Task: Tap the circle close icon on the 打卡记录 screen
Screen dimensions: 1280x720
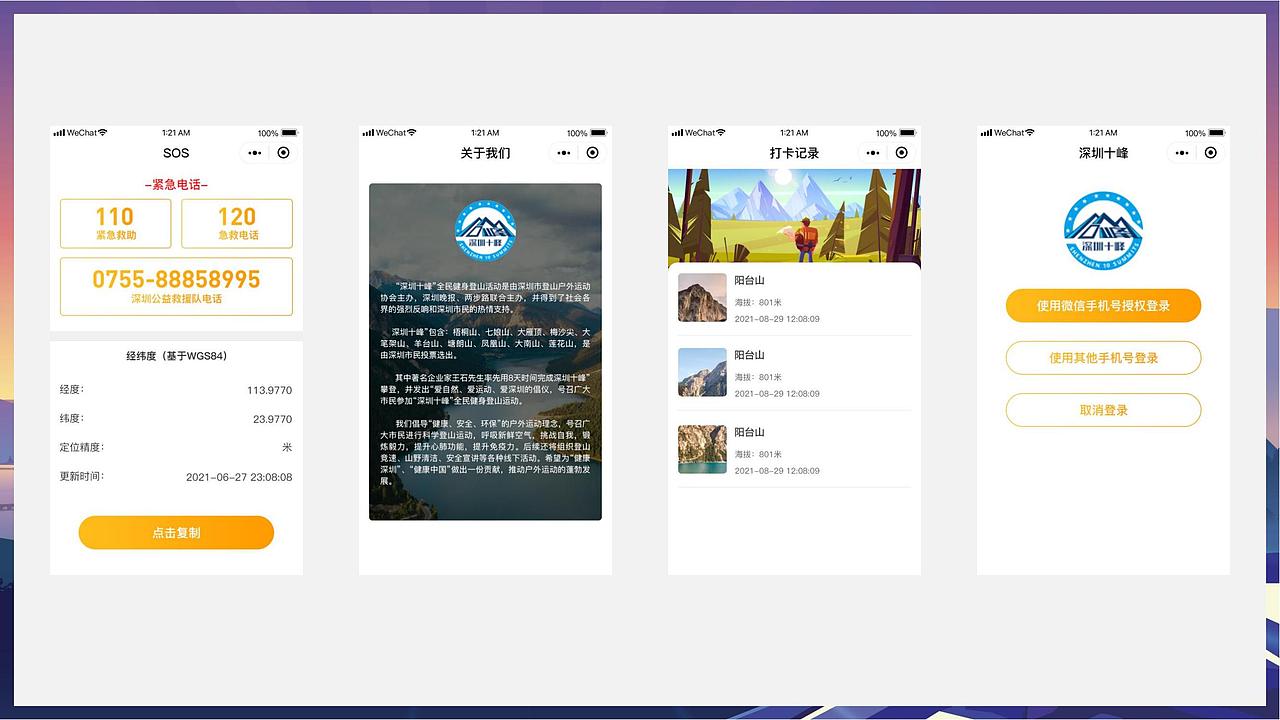Action: [901, 153]
